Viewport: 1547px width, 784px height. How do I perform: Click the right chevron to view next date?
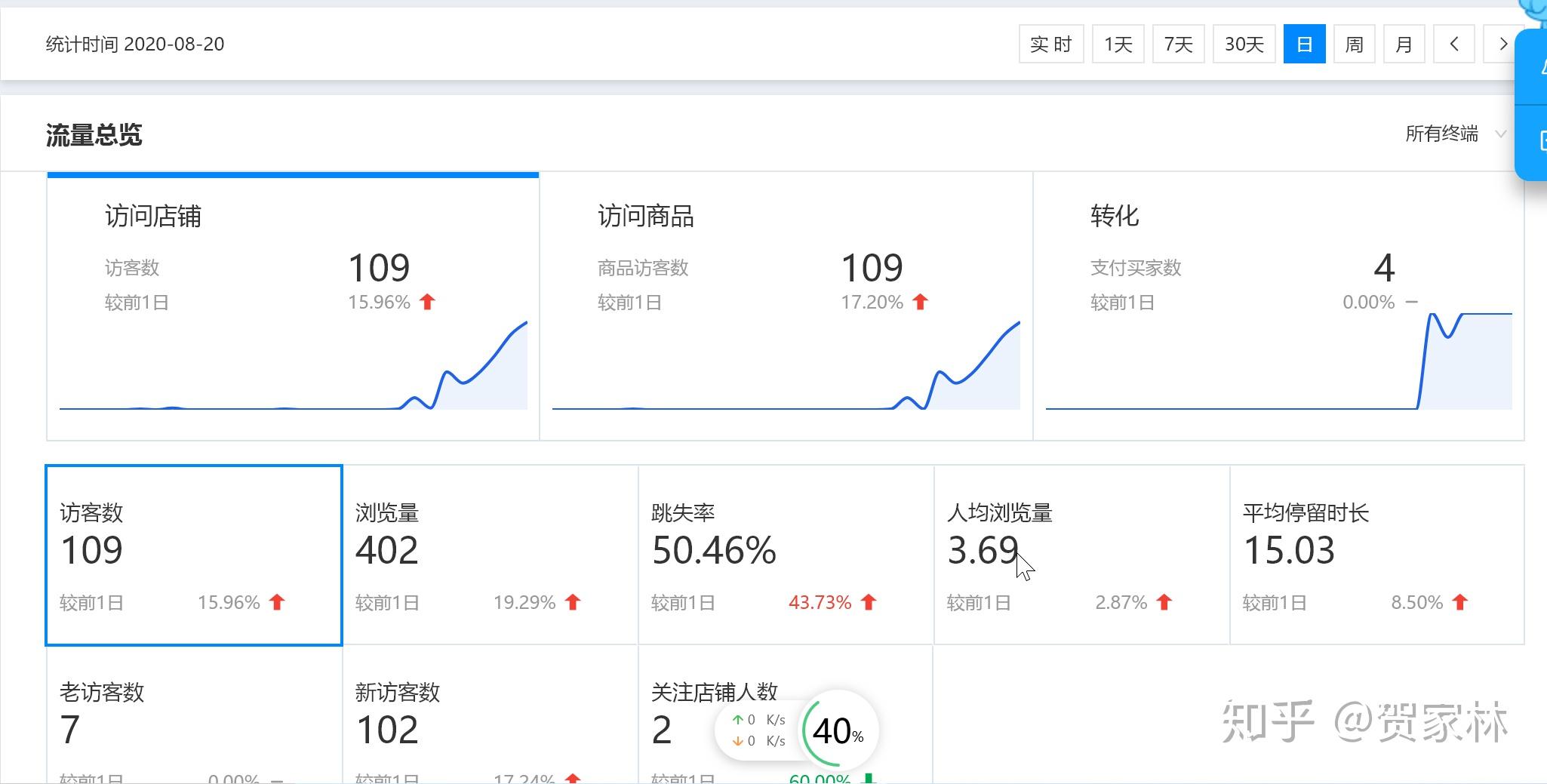pyautogui.click(x=1504, y=44)
